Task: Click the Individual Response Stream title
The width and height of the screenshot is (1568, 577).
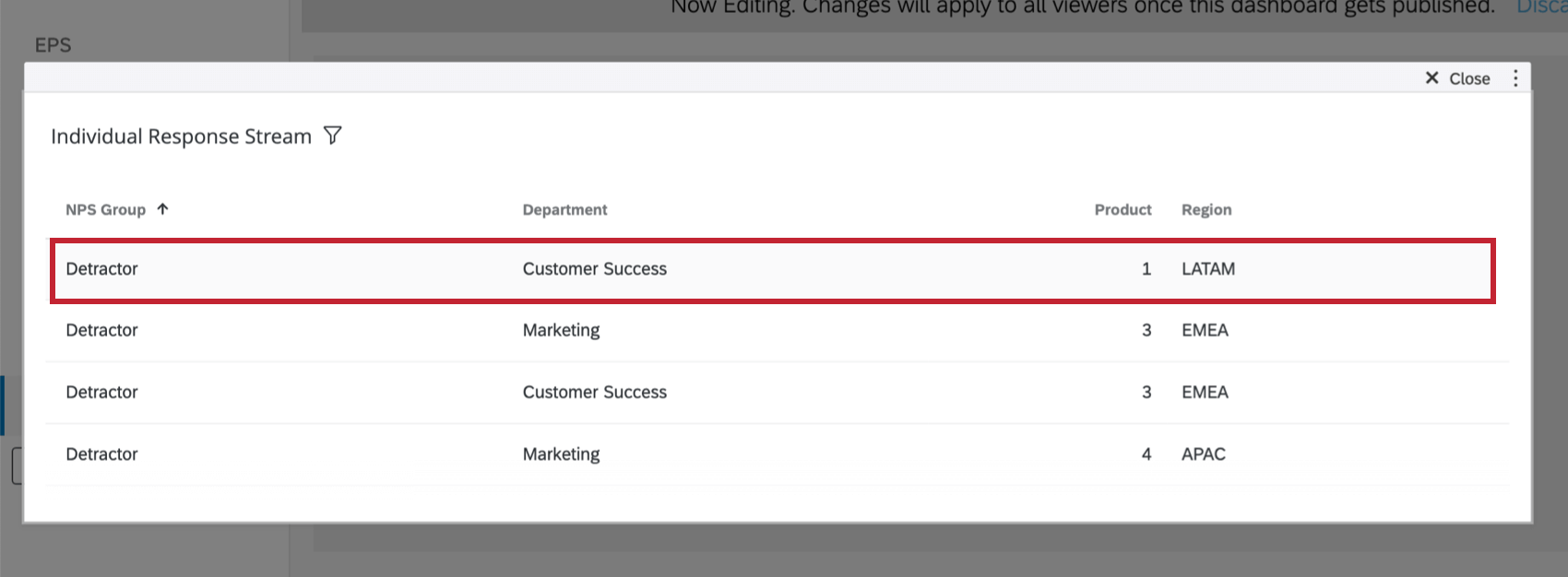Action: coord(181,136)
